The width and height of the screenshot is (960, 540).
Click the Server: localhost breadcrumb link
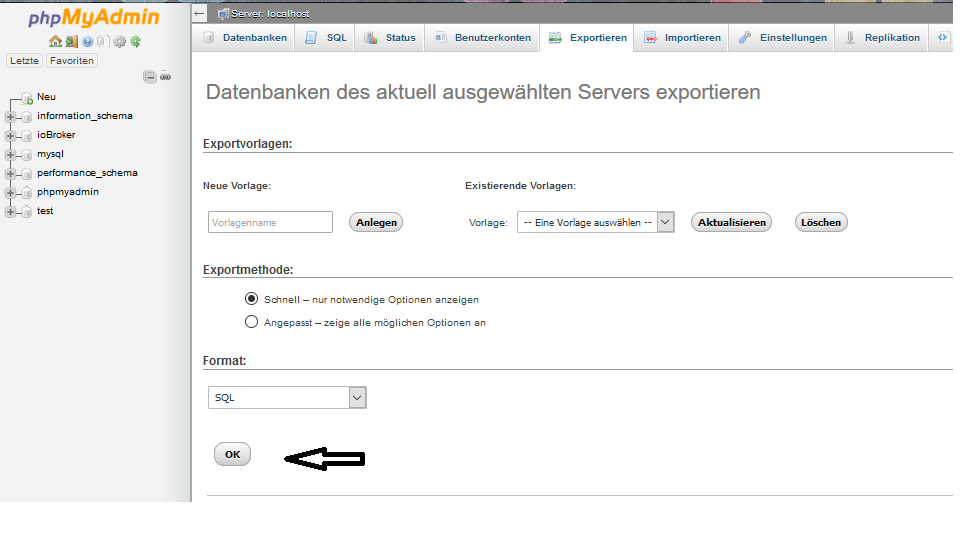(x=270, y=14)
